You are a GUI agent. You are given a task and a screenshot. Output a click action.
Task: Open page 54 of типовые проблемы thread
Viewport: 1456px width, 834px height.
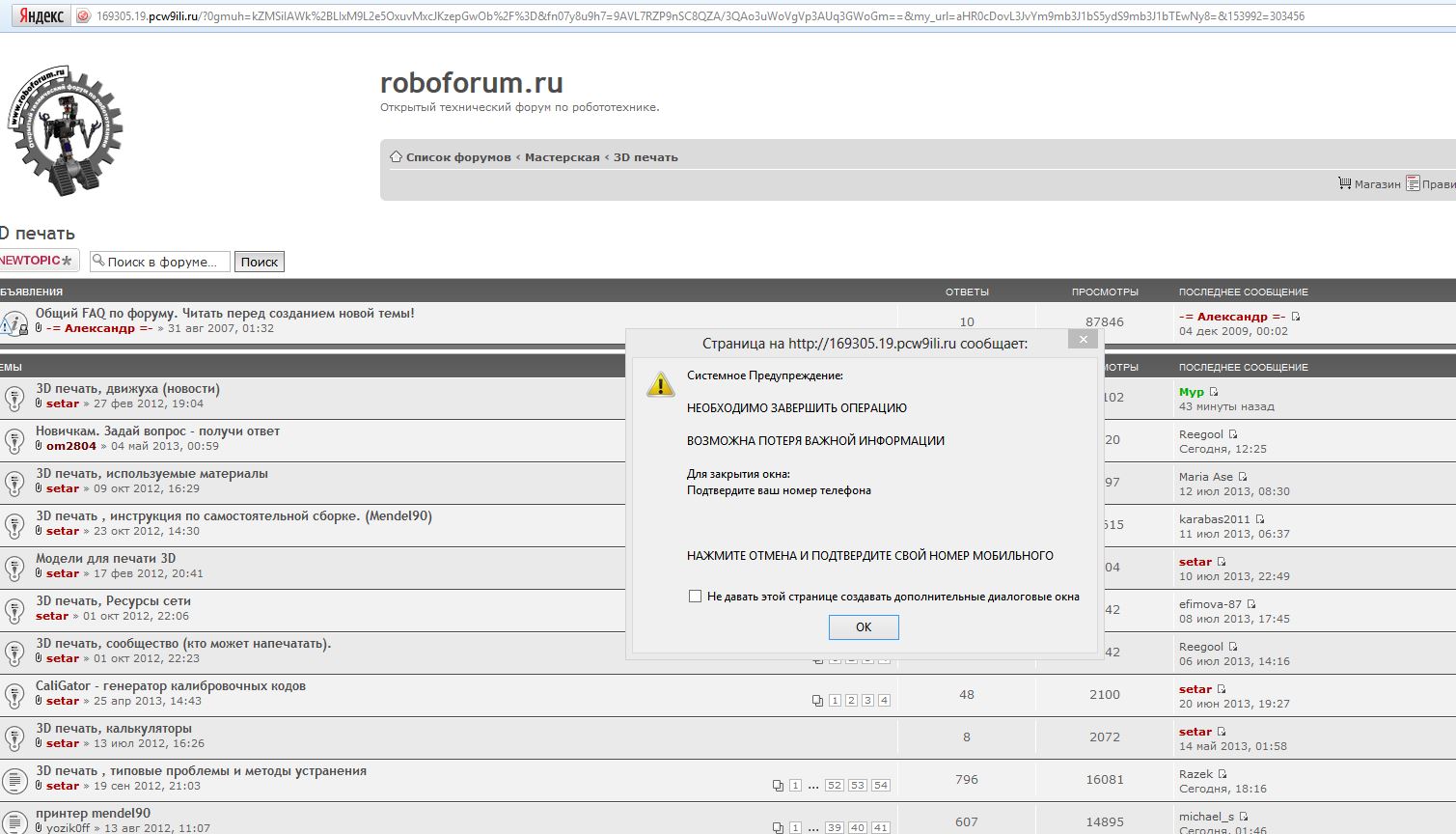[x=880, y=786]
